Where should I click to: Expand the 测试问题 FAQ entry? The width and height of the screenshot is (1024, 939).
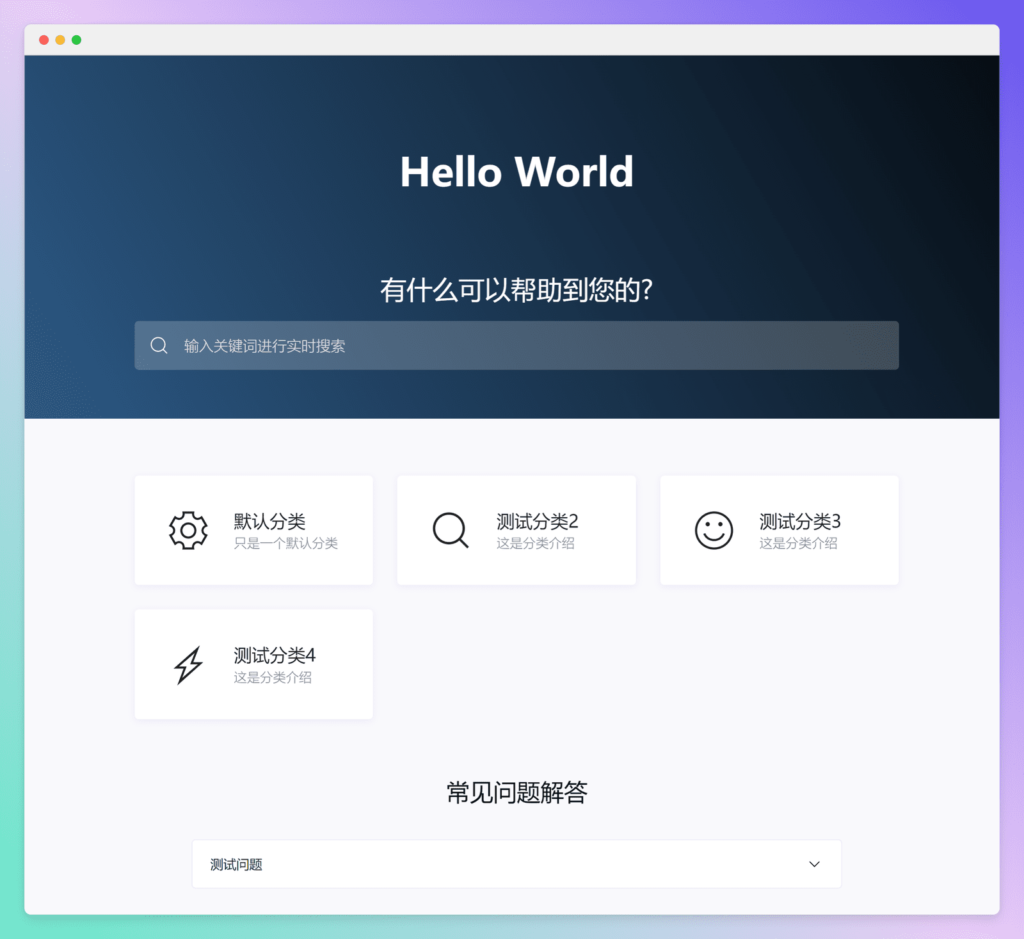[x=516, y=863]
